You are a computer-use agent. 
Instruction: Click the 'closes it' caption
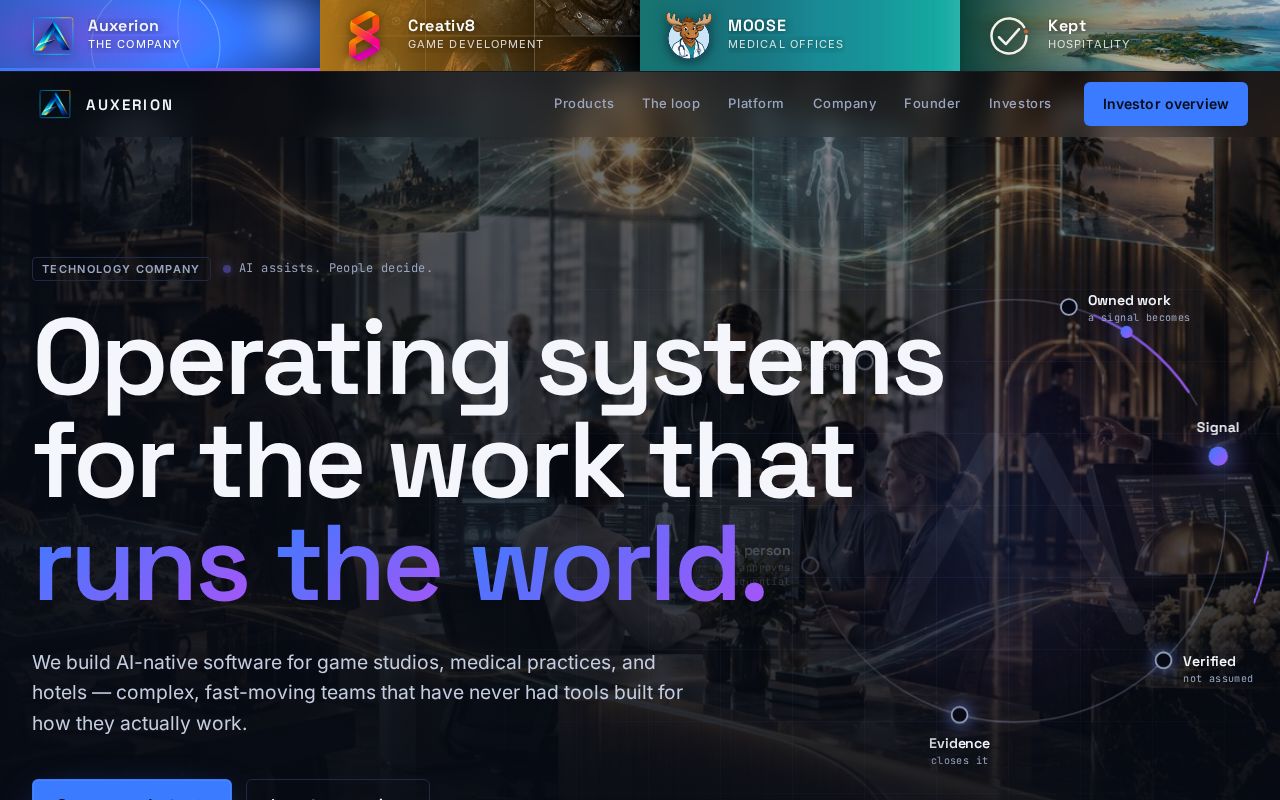(x=959, y=761)
